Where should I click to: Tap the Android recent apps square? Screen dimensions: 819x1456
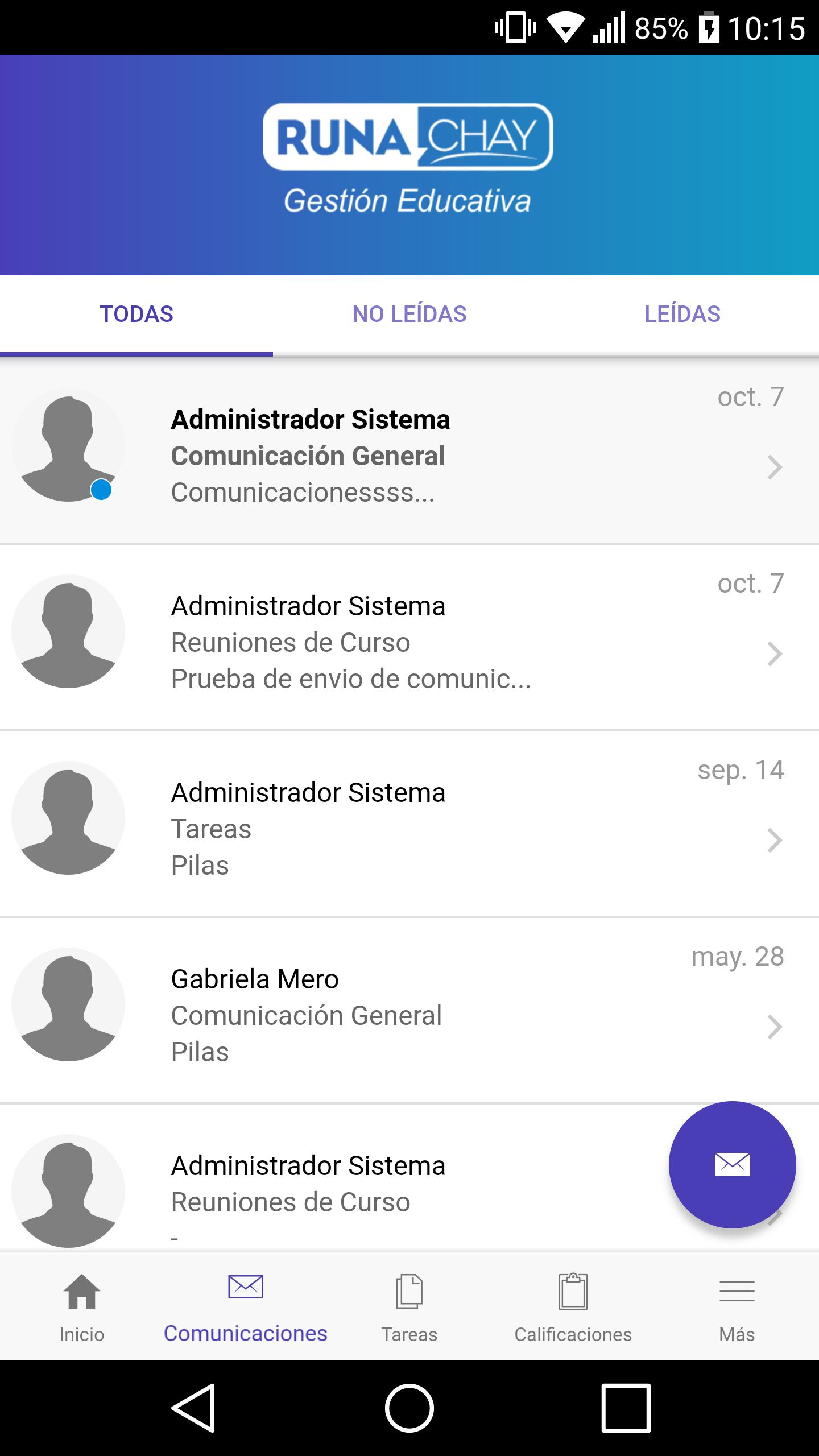click(x=626, y=1408)
